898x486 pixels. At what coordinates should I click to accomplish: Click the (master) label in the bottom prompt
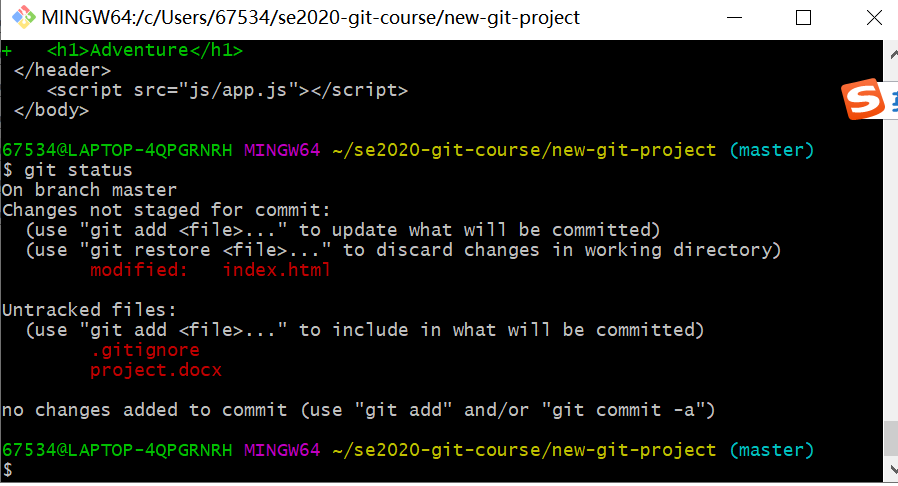tap(771, 450)
